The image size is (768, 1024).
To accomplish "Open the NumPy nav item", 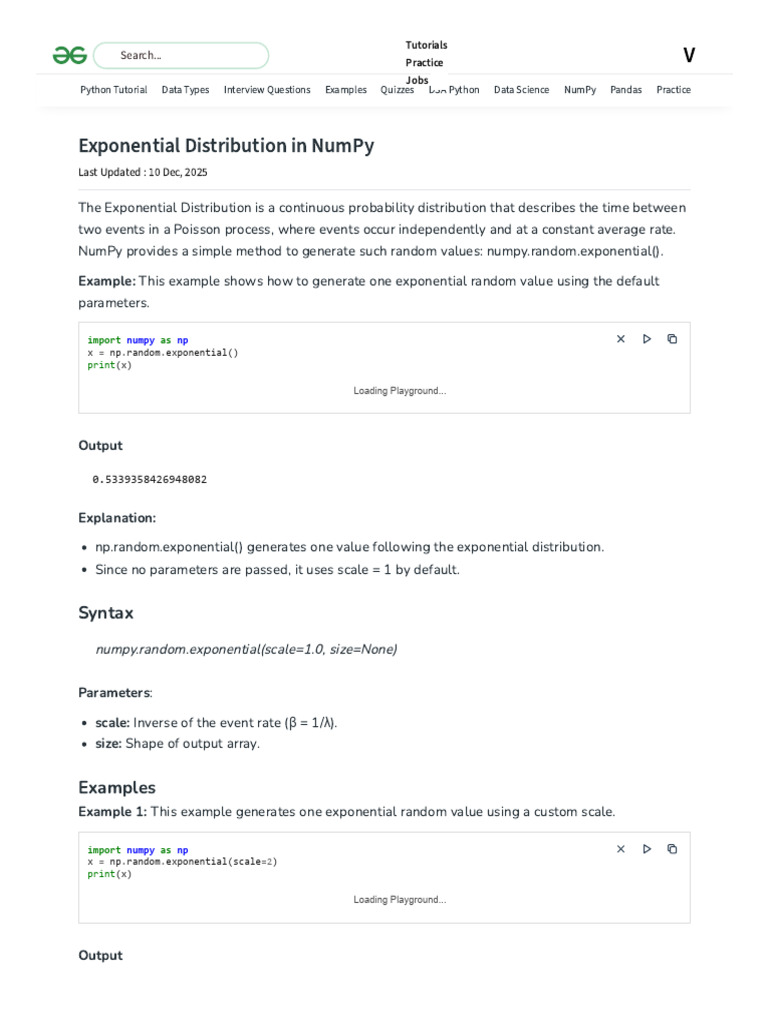I will [x=580, y=90].
